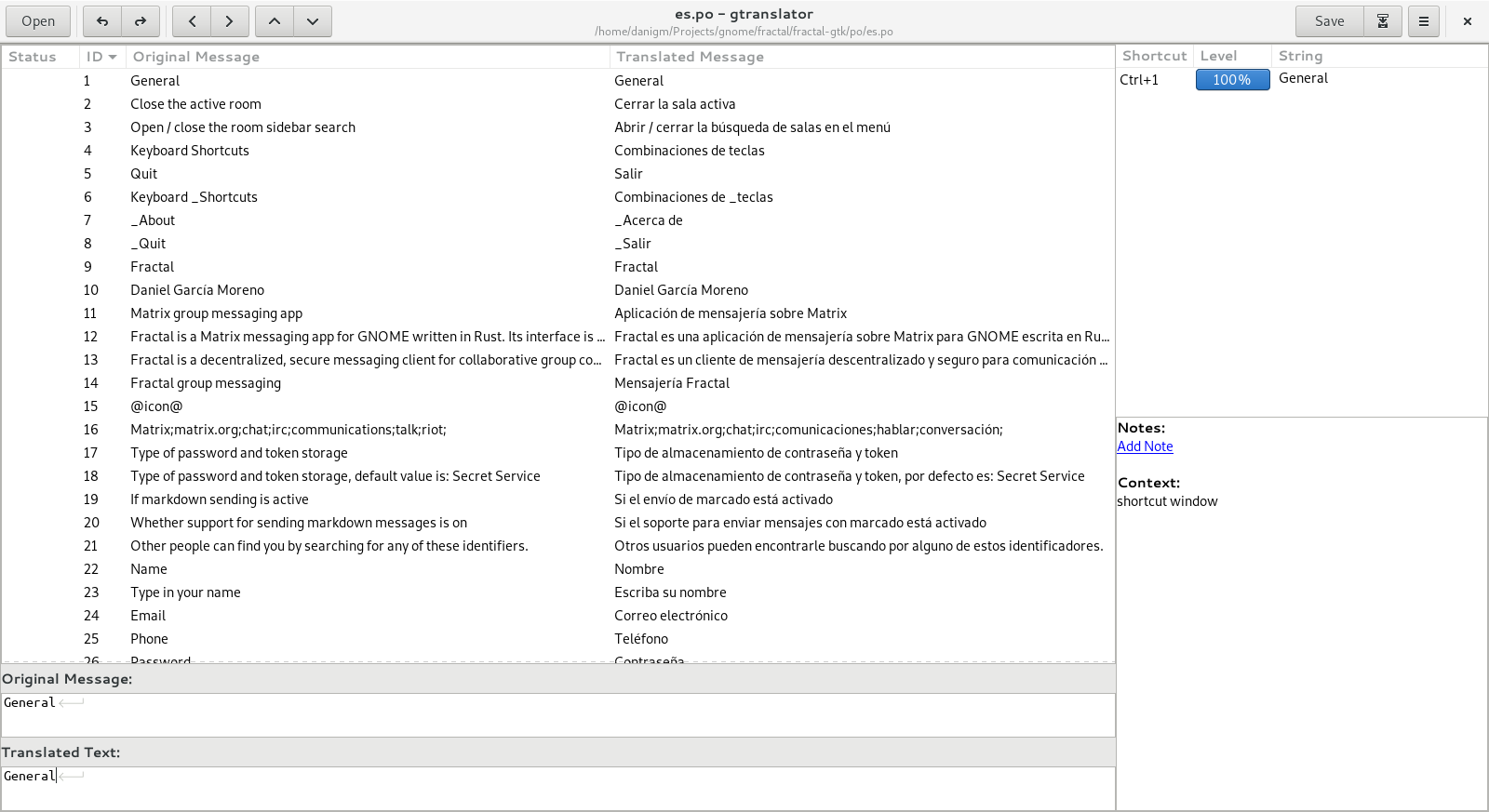This screenshot has height=812, width=1489.
Task: Select row 2 'Close the active room'
Action: [558, 104]
